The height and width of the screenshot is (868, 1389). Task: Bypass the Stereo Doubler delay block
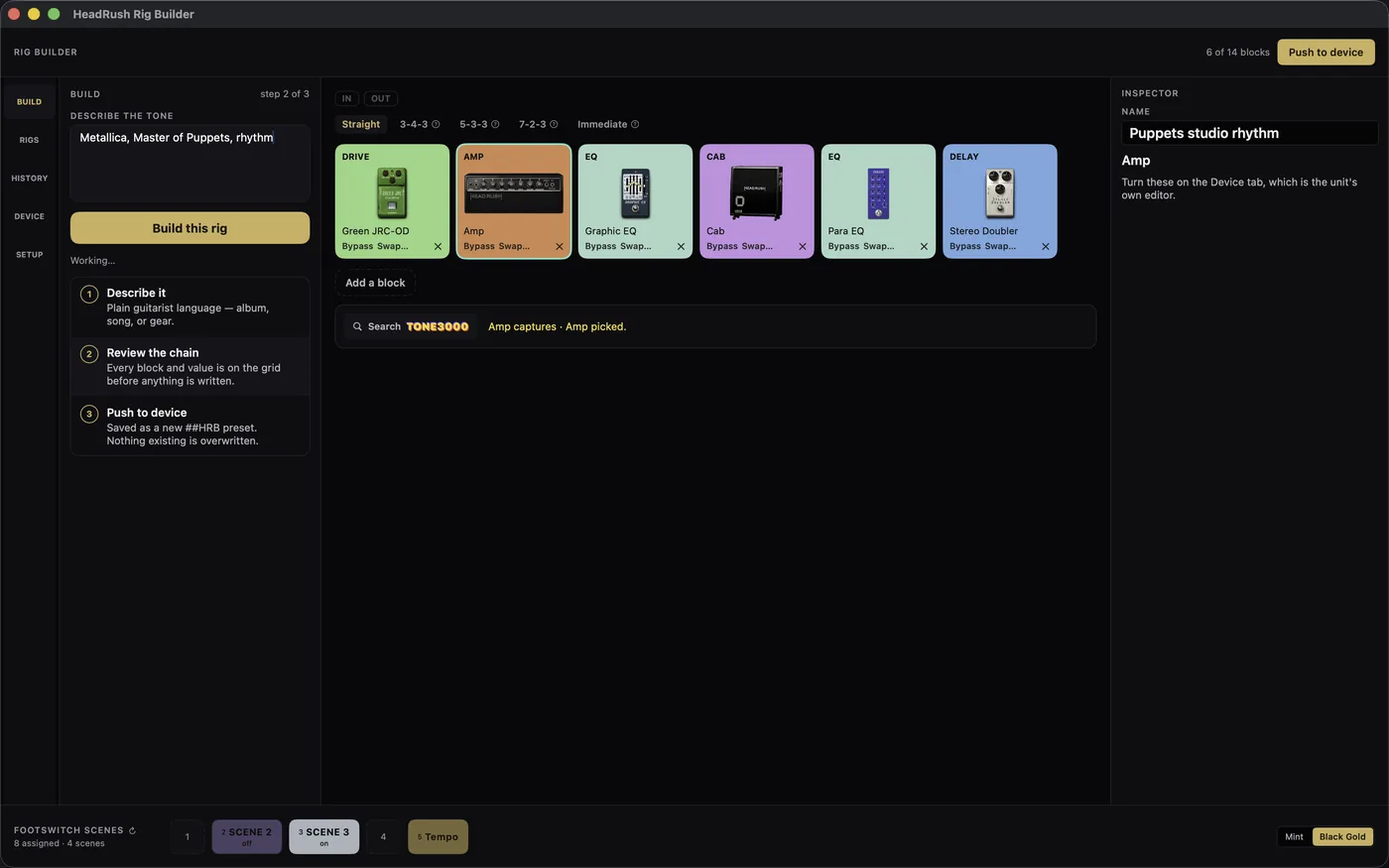pyautogui.click(x=965, y=246)
